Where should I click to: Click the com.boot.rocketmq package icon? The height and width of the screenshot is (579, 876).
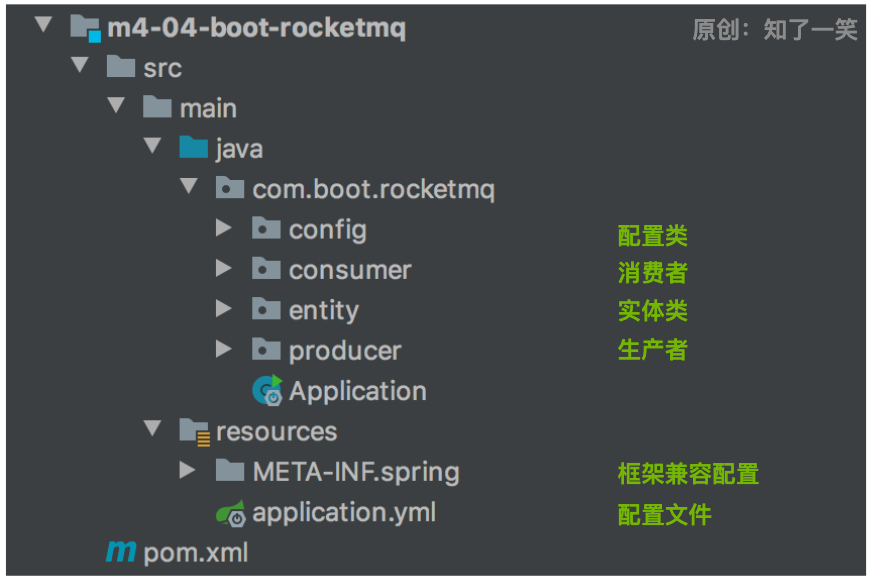coord(229,188)
